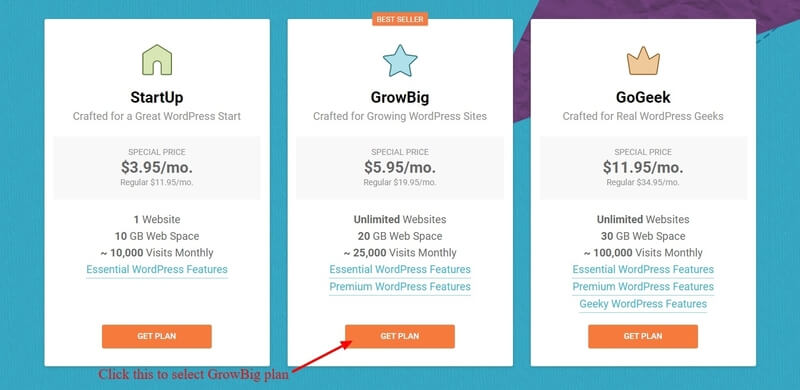Screen dimensions: 800x390
Task: Open GoGeek Premium WordPress Features link
Action: pos(643,287)
